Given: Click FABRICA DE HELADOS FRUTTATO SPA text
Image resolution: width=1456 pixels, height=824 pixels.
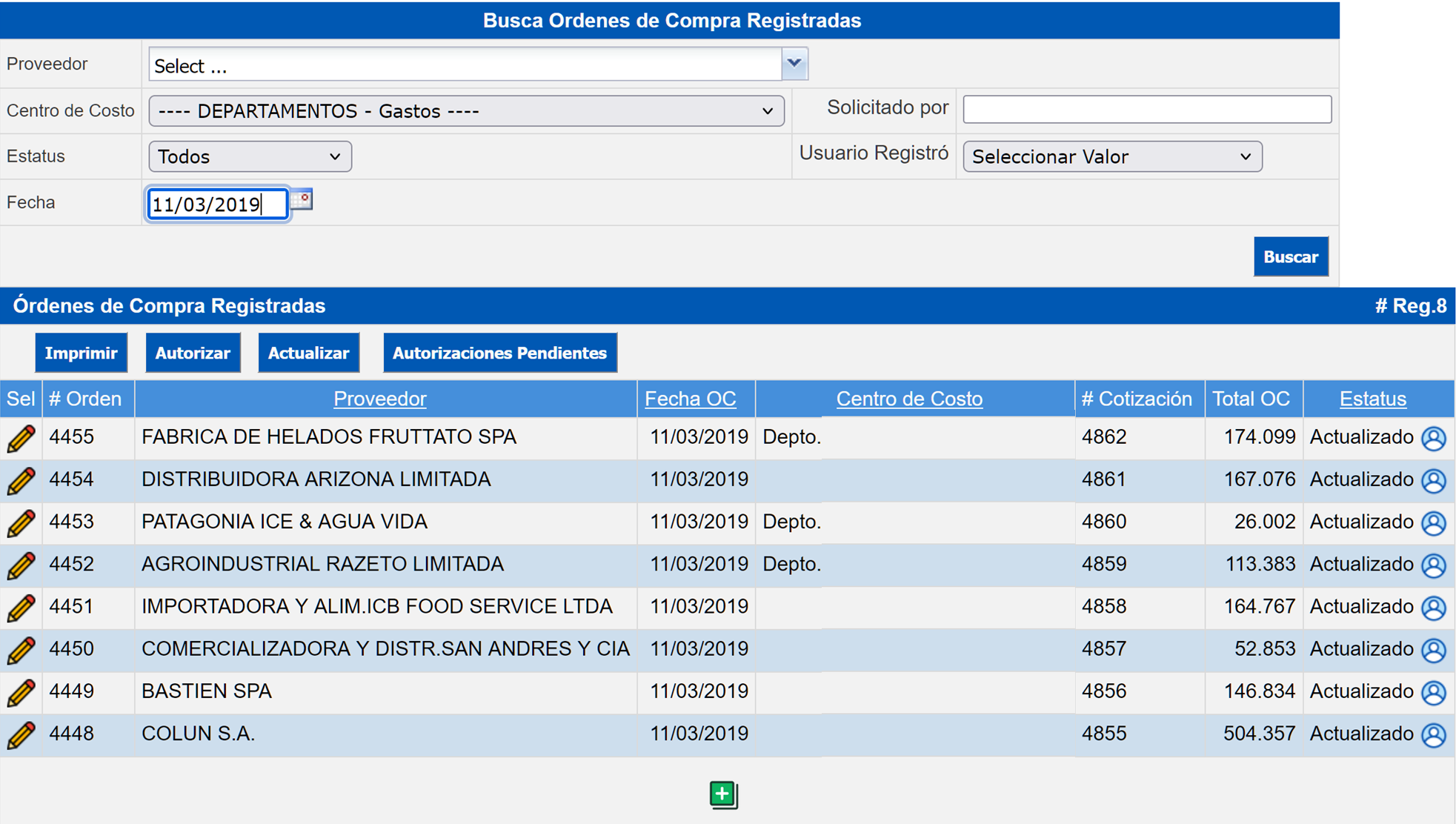Looking at the screenshot, I should (x=329, y=437).
